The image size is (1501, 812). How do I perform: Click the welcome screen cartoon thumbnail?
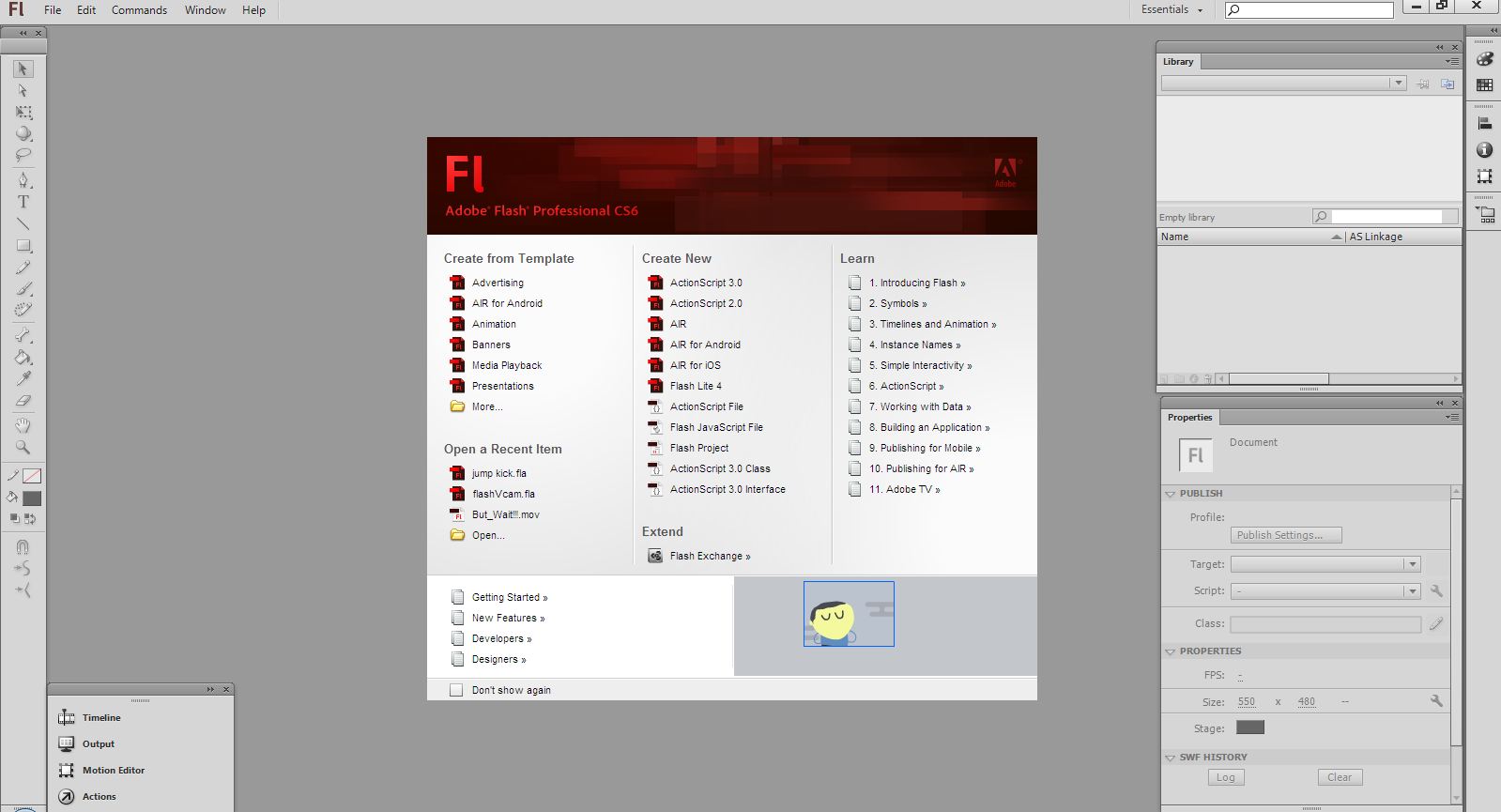pos(849,614)
